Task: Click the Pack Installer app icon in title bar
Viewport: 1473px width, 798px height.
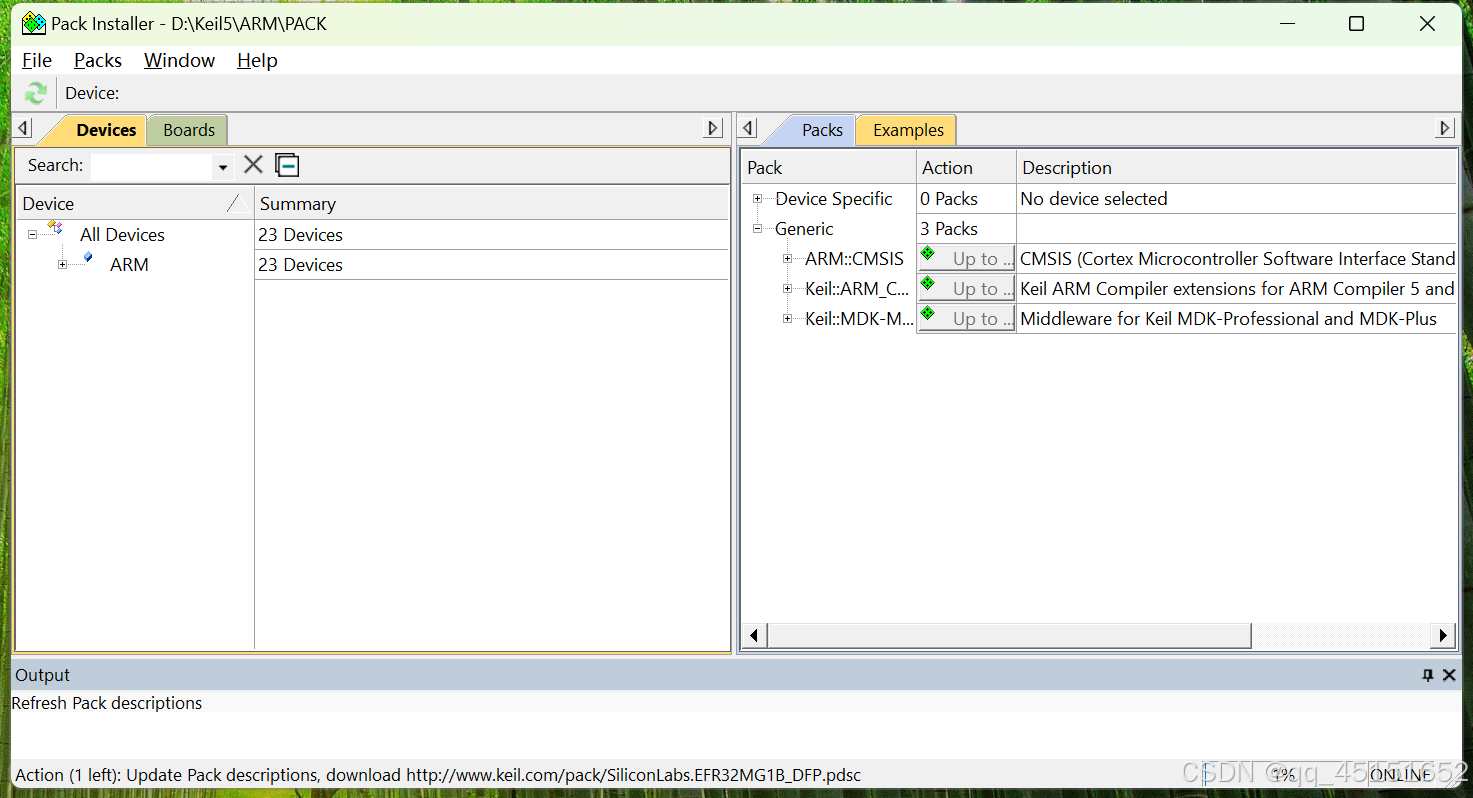Action: [34, 23]
